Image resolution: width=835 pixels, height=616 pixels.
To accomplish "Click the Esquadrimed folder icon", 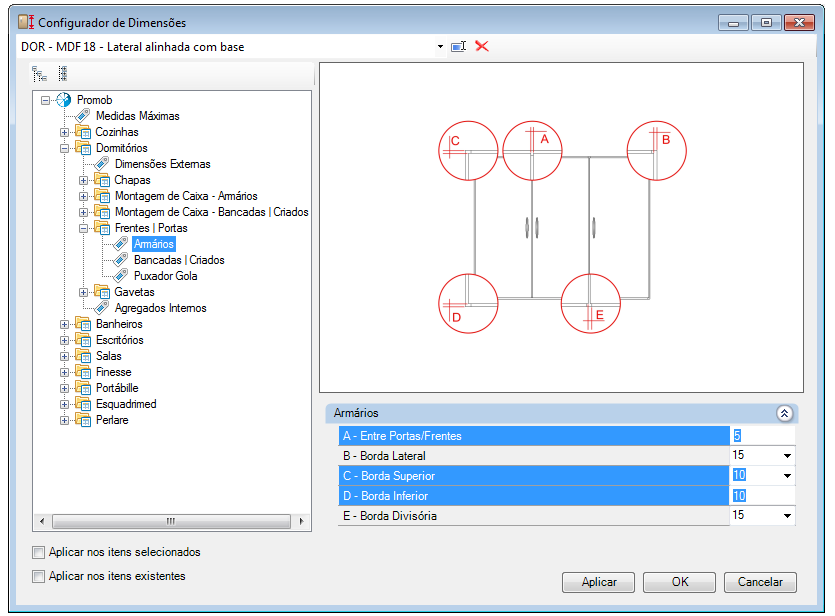I will click(83, 404).
